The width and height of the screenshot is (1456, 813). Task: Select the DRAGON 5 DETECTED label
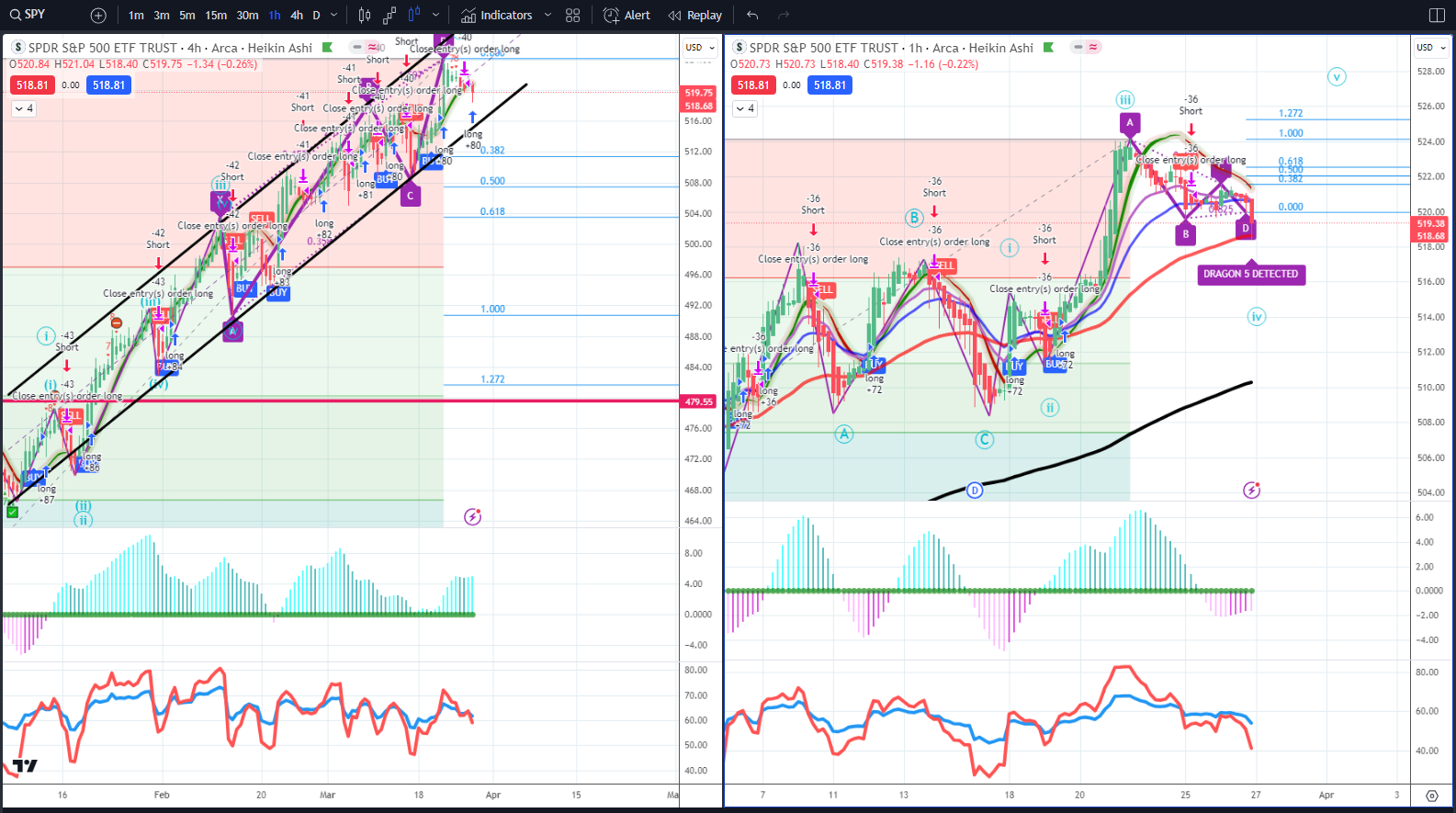tap(1250, 274)
